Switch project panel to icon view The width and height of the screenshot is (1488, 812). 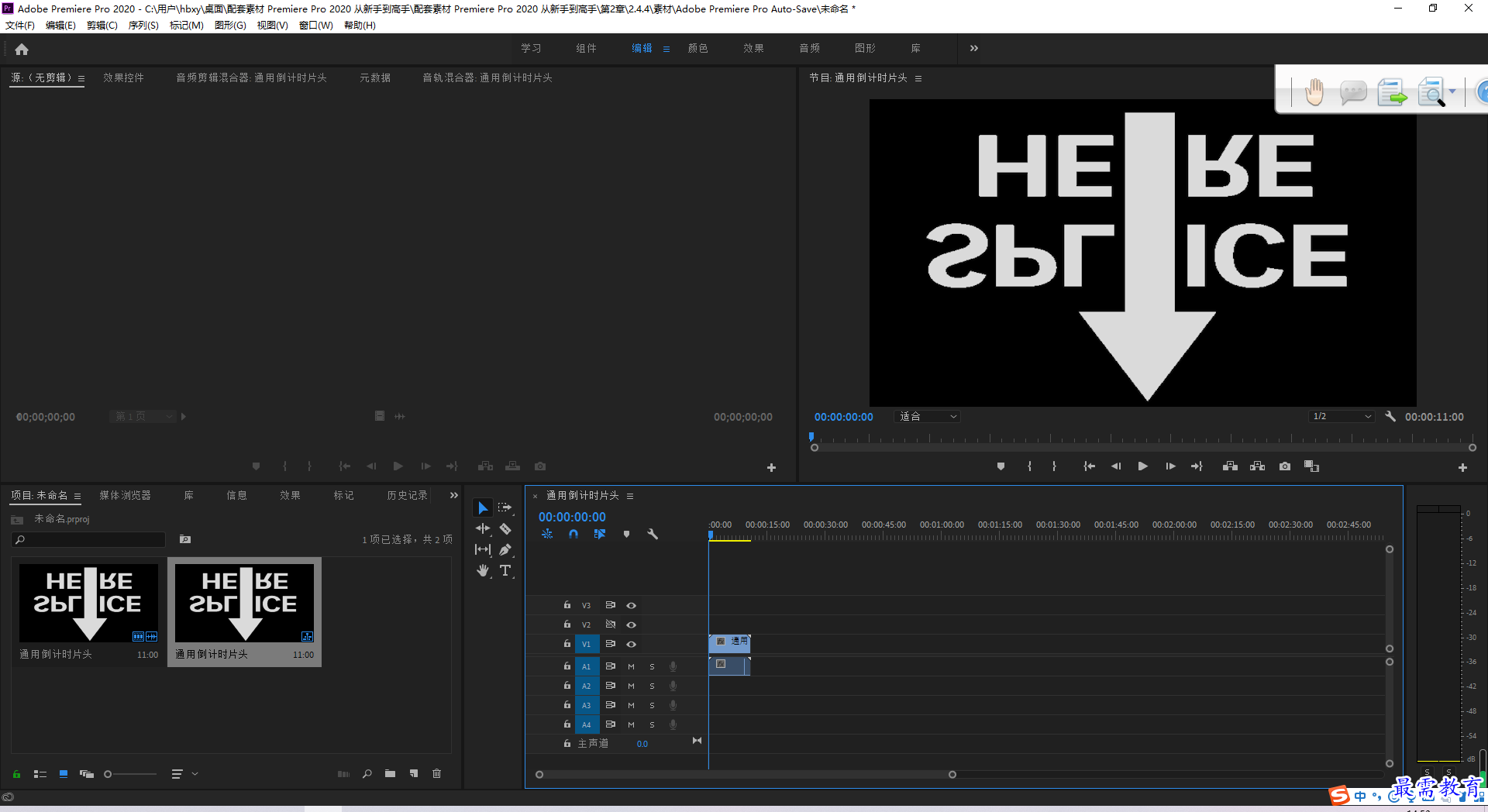coord(64,774)
